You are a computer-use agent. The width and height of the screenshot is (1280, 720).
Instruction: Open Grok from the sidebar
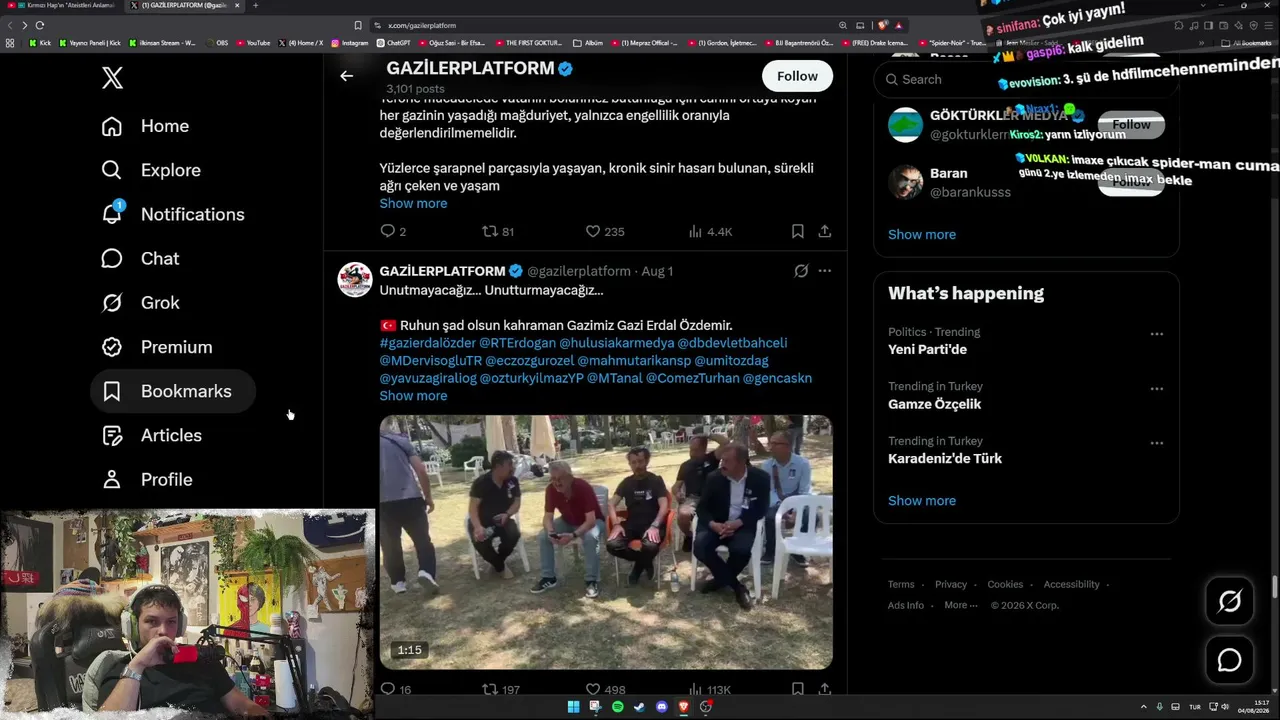tap(141, 302)
